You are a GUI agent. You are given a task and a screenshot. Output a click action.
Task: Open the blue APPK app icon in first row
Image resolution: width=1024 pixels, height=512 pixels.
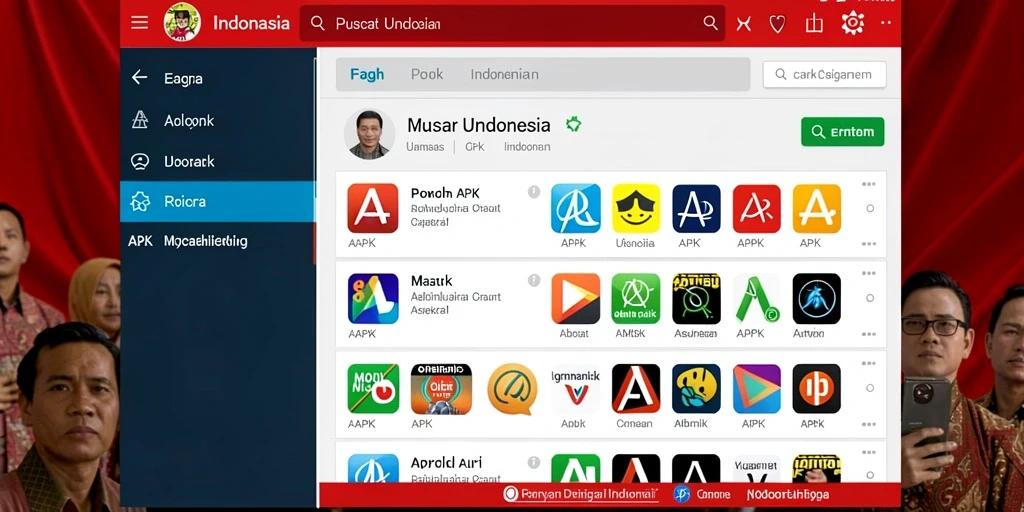[x=575, y=208]
